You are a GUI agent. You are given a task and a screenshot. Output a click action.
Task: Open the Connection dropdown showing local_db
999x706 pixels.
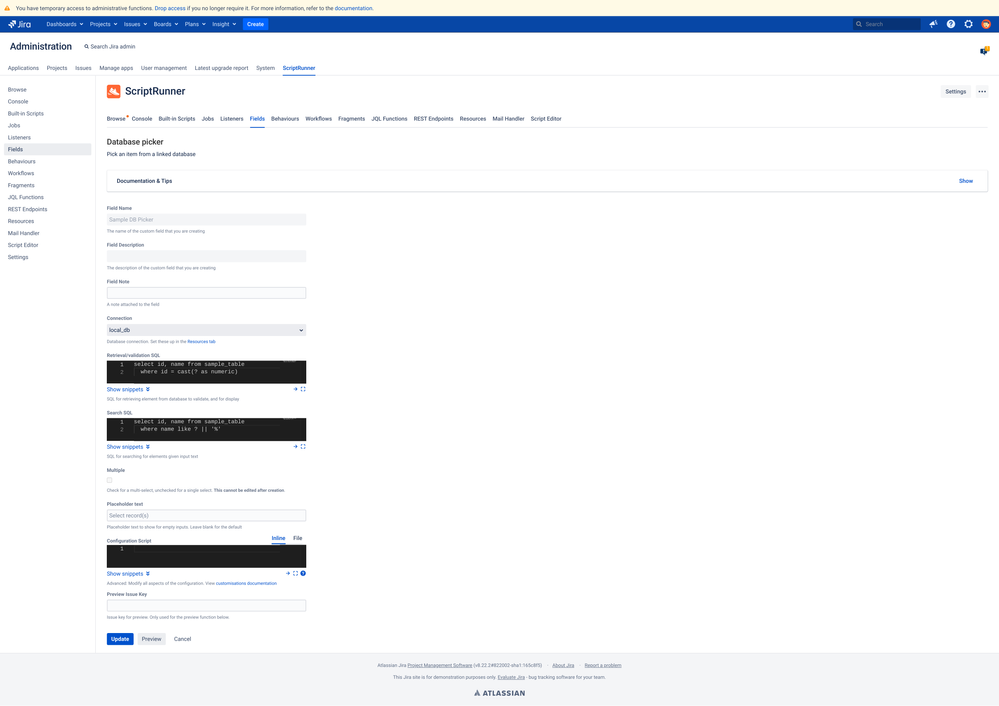206,330
